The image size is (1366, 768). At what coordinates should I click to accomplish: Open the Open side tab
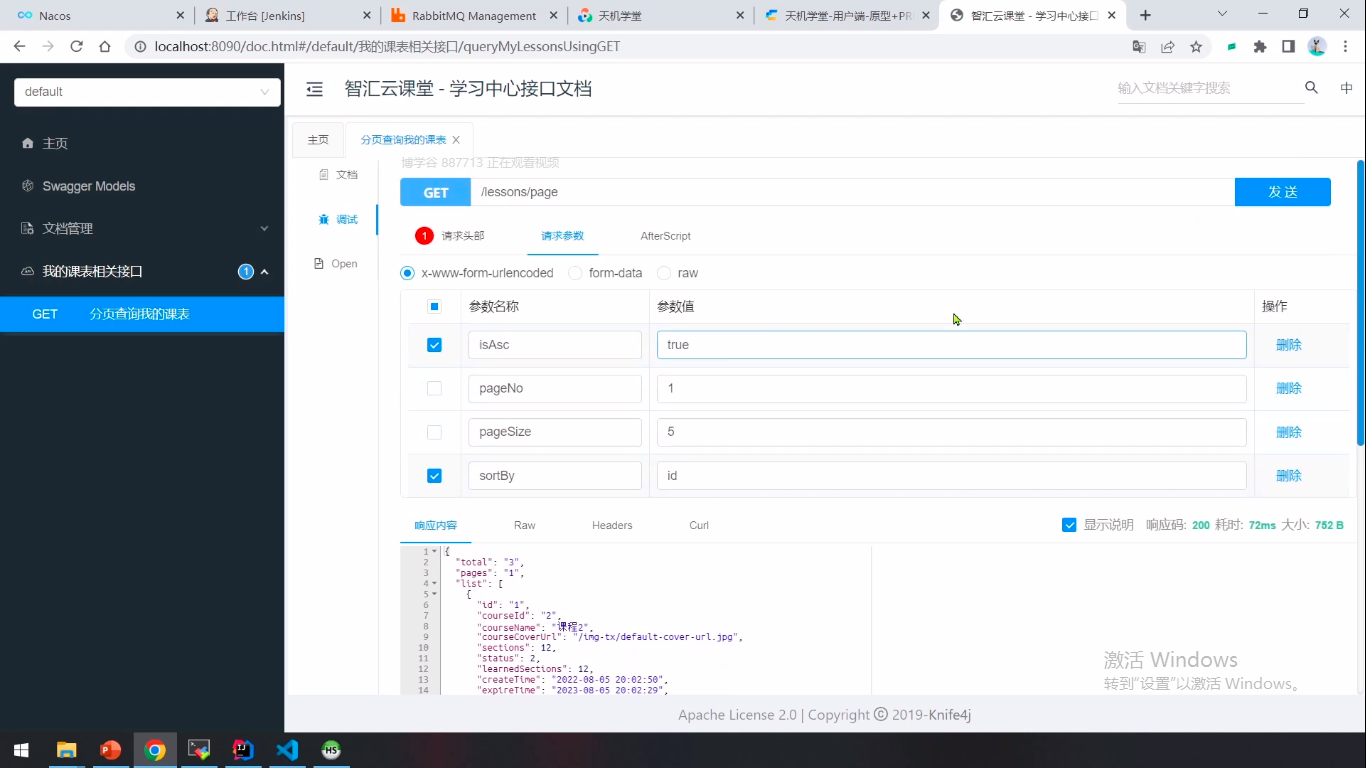click(336, 264)
